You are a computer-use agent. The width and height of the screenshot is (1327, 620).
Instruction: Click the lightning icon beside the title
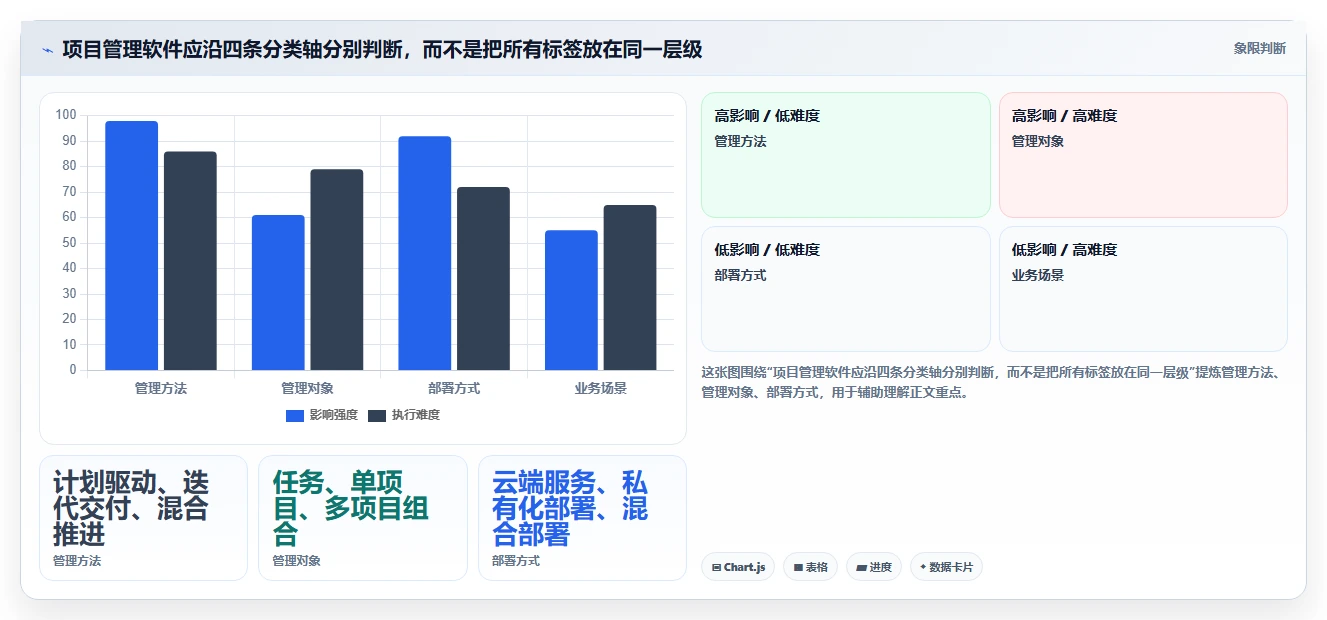47,49
